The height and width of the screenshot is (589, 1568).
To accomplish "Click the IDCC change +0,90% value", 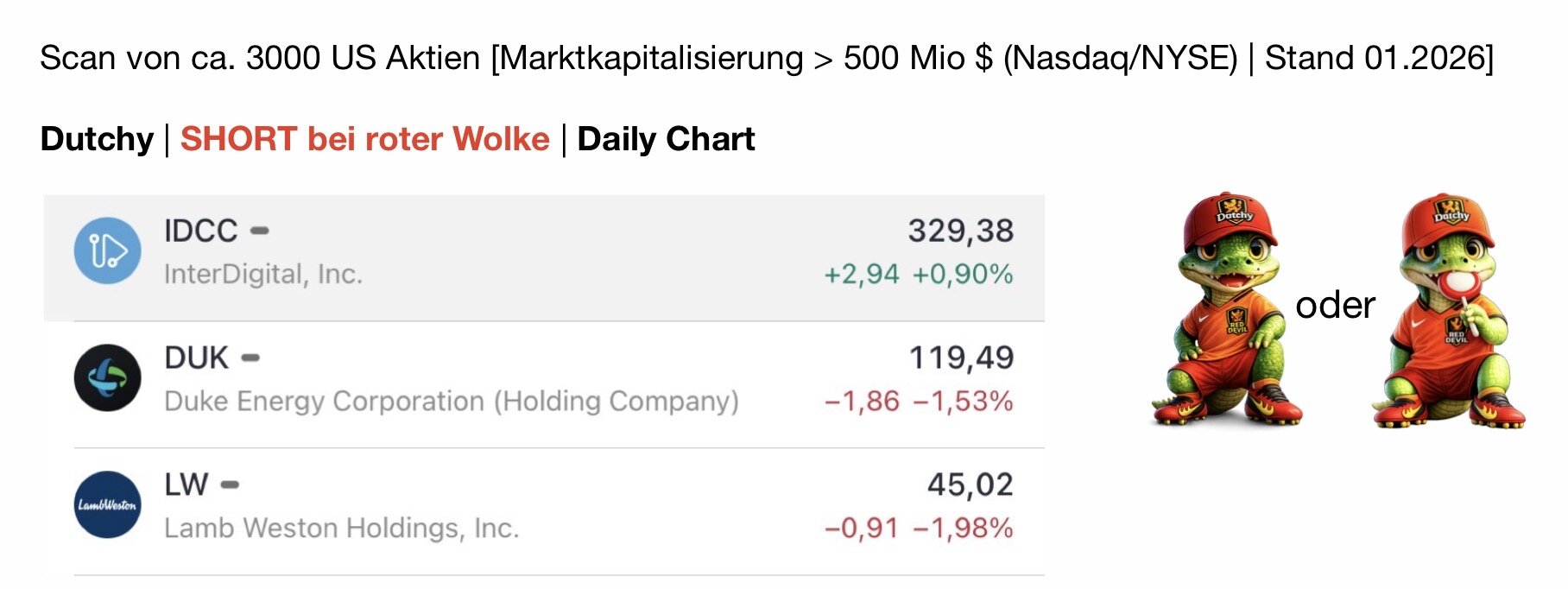I will [963, 274].
